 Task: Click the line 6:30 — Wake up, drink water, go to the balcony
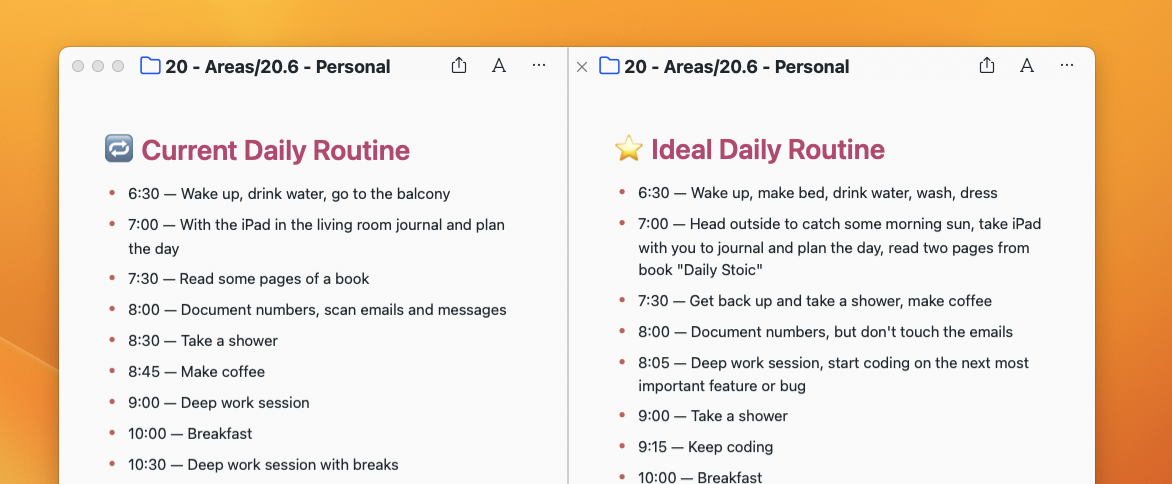(x=289, y=194)
